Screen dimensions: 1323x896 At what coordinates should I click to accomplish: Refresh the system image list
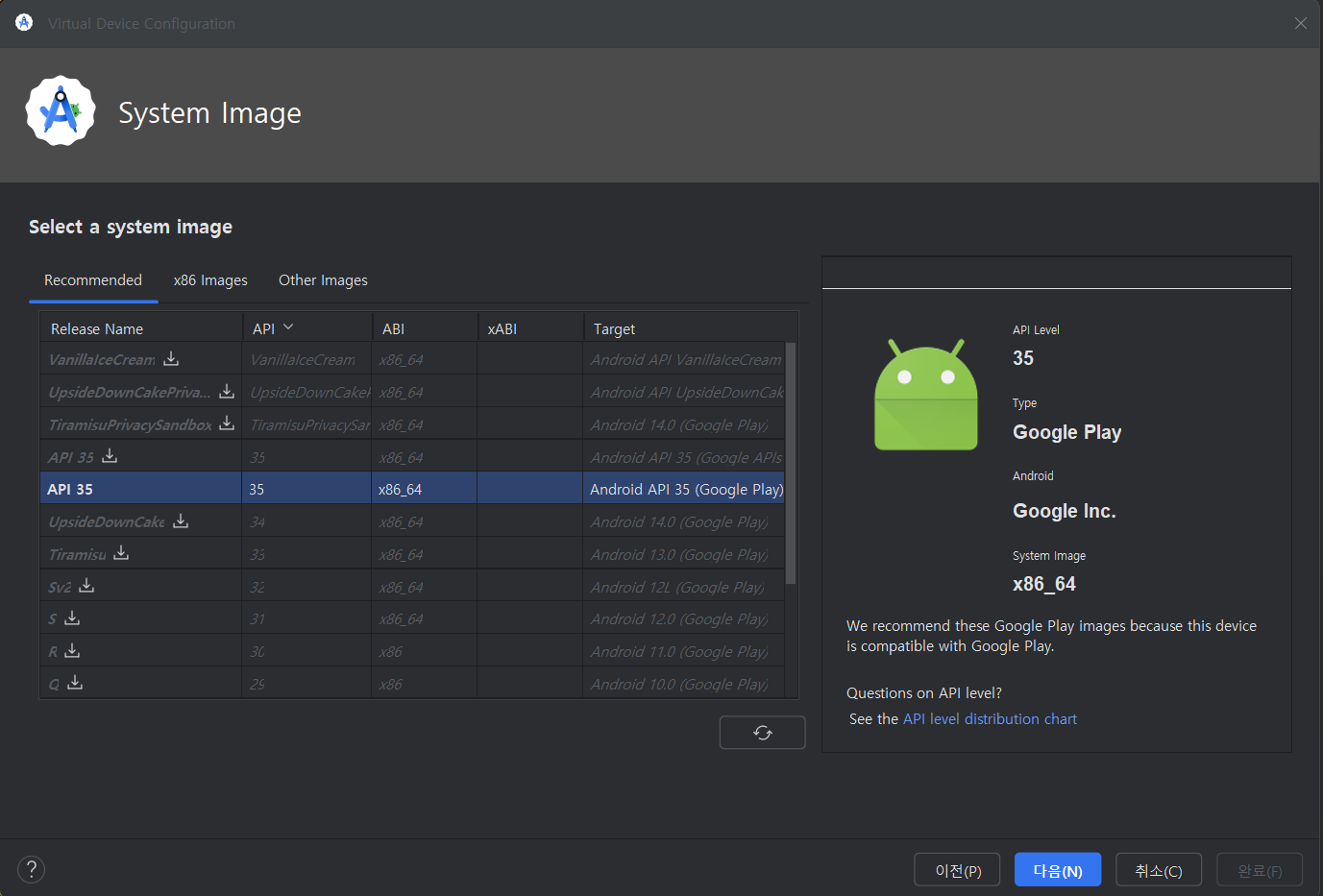pyautogui.click(x=762, y=733)
